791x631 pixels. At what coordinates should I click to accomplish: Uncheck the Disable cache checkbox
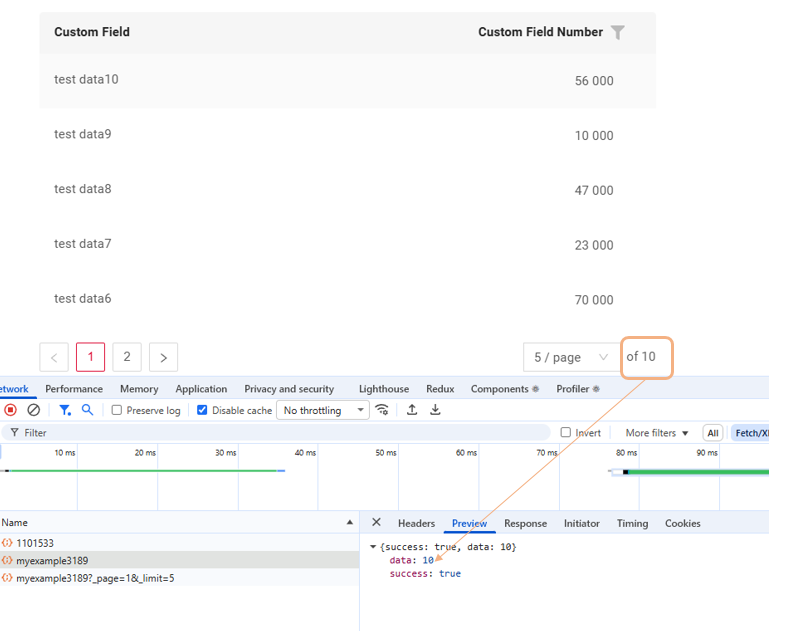[x=203, y=411]
